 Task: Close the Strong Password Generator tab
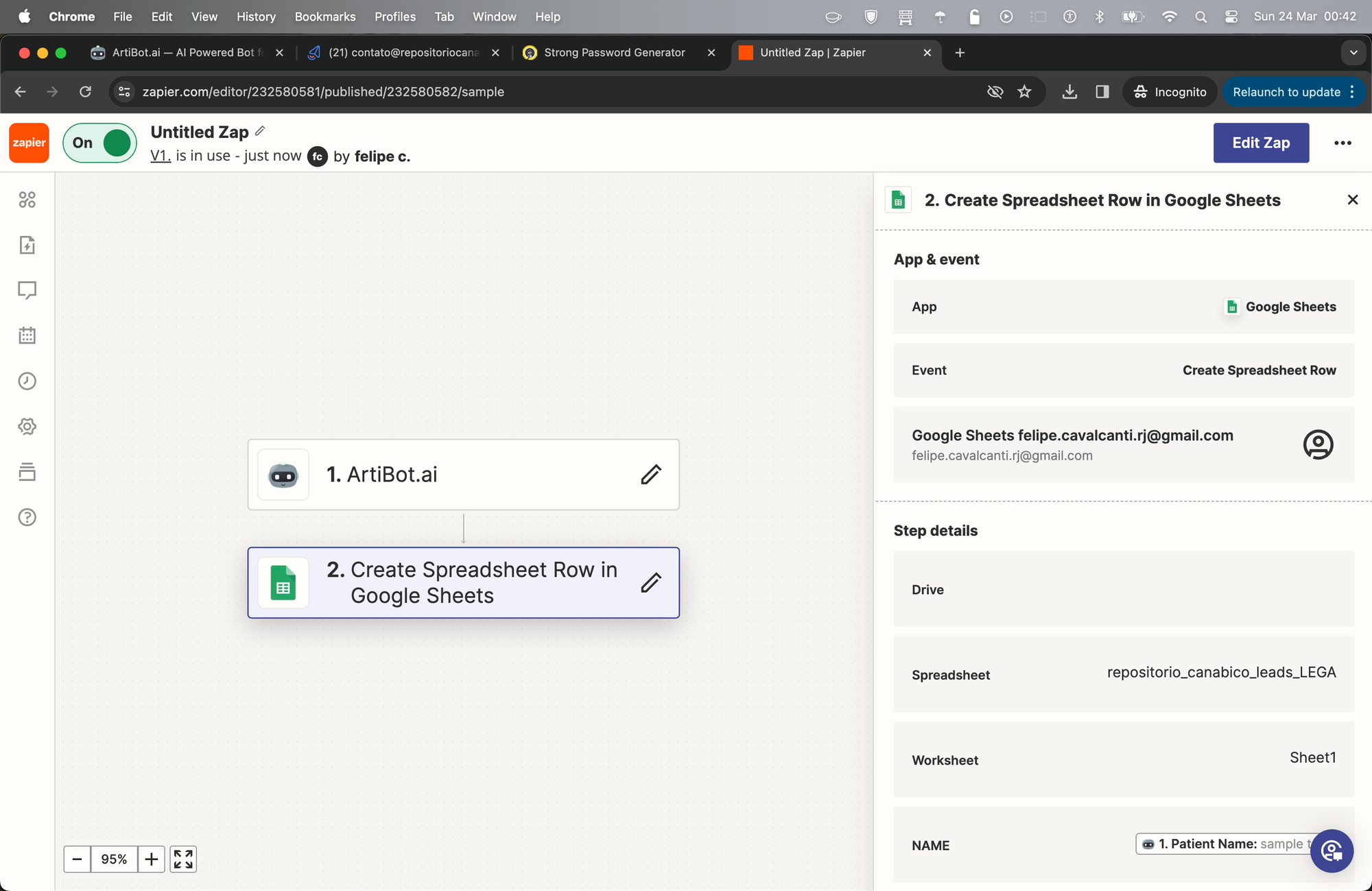click(x=711, y=53)
